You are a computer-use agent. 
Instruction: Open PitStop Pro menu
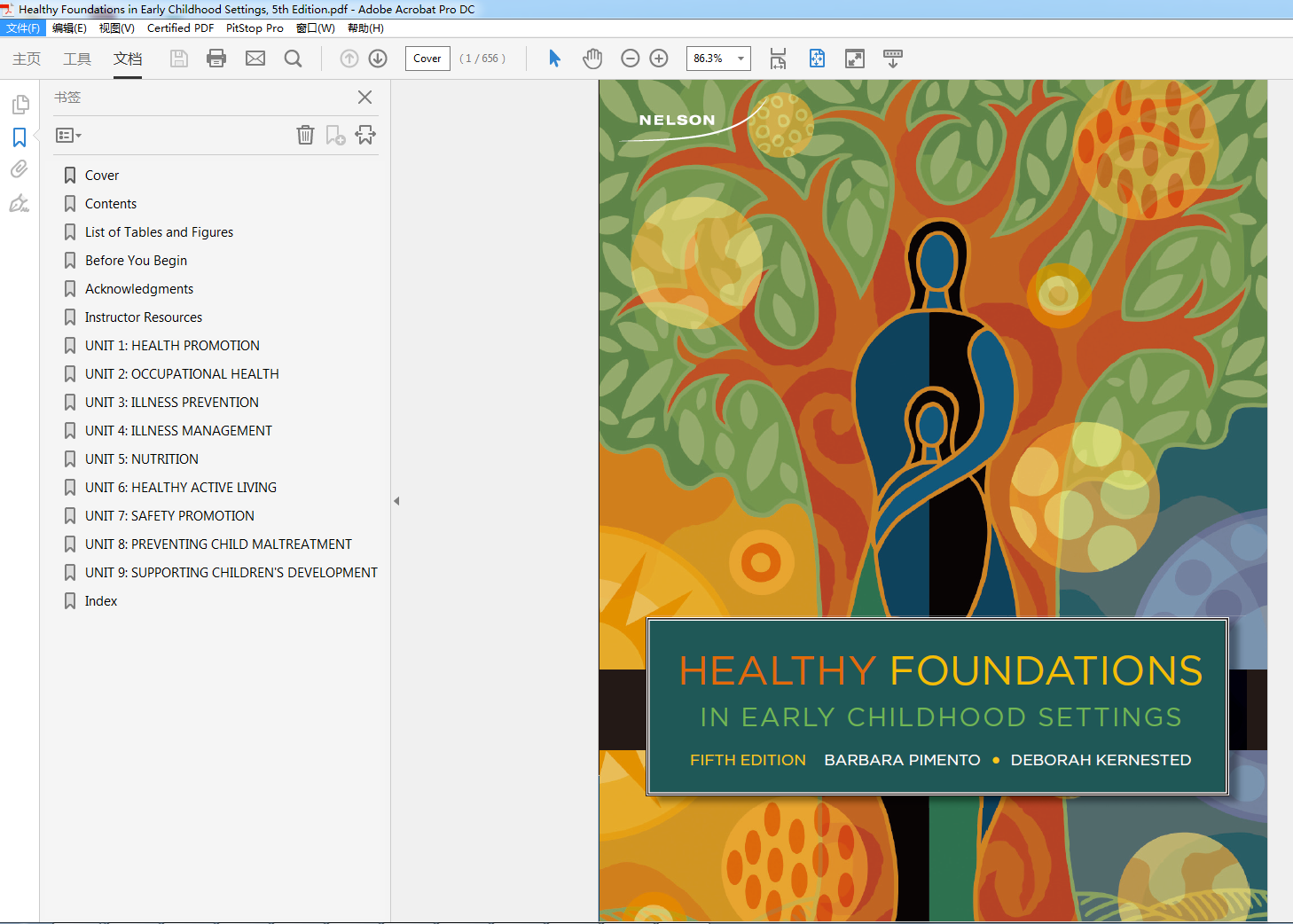[x=255, y=28]
